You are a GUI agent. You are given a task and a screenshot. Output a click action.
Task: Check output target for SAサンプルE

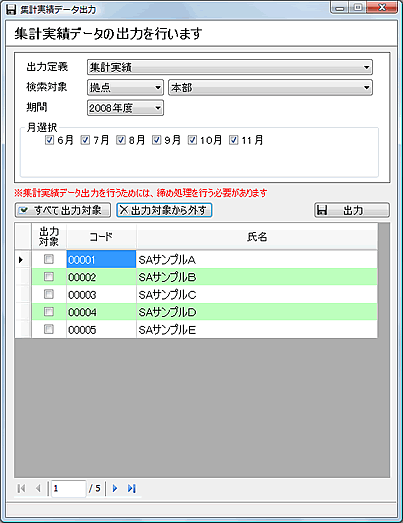tap(49, 329)
